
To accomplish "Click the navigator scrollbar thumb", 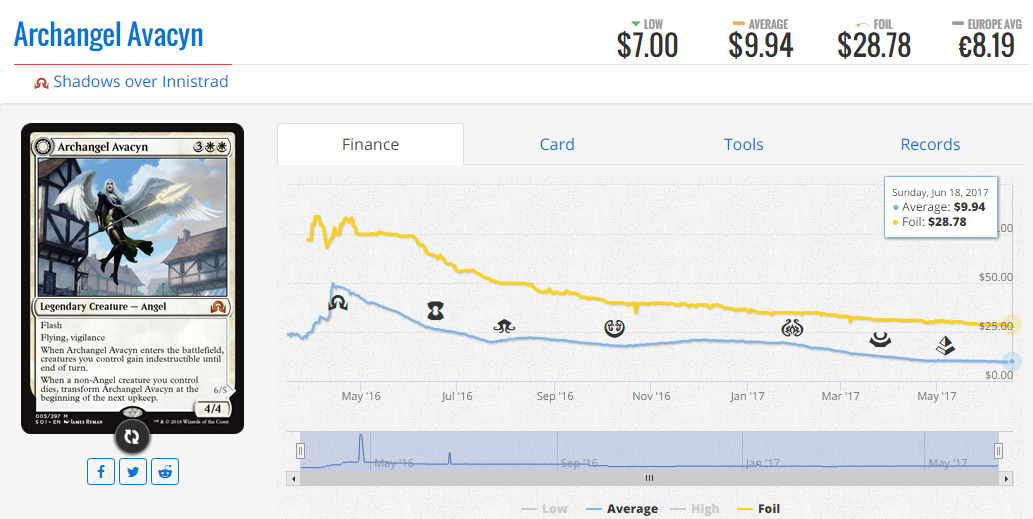I will 650,478.
